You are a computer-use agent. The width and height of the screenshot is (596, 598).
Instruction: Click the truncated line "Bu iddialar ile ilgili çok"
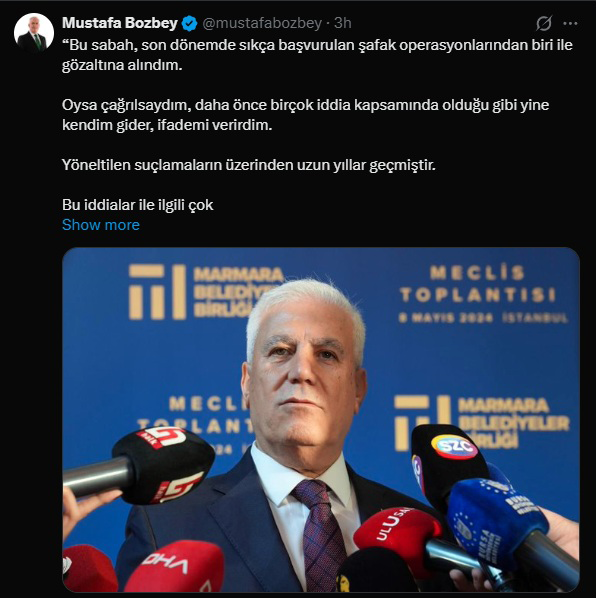tap(138, 205)
